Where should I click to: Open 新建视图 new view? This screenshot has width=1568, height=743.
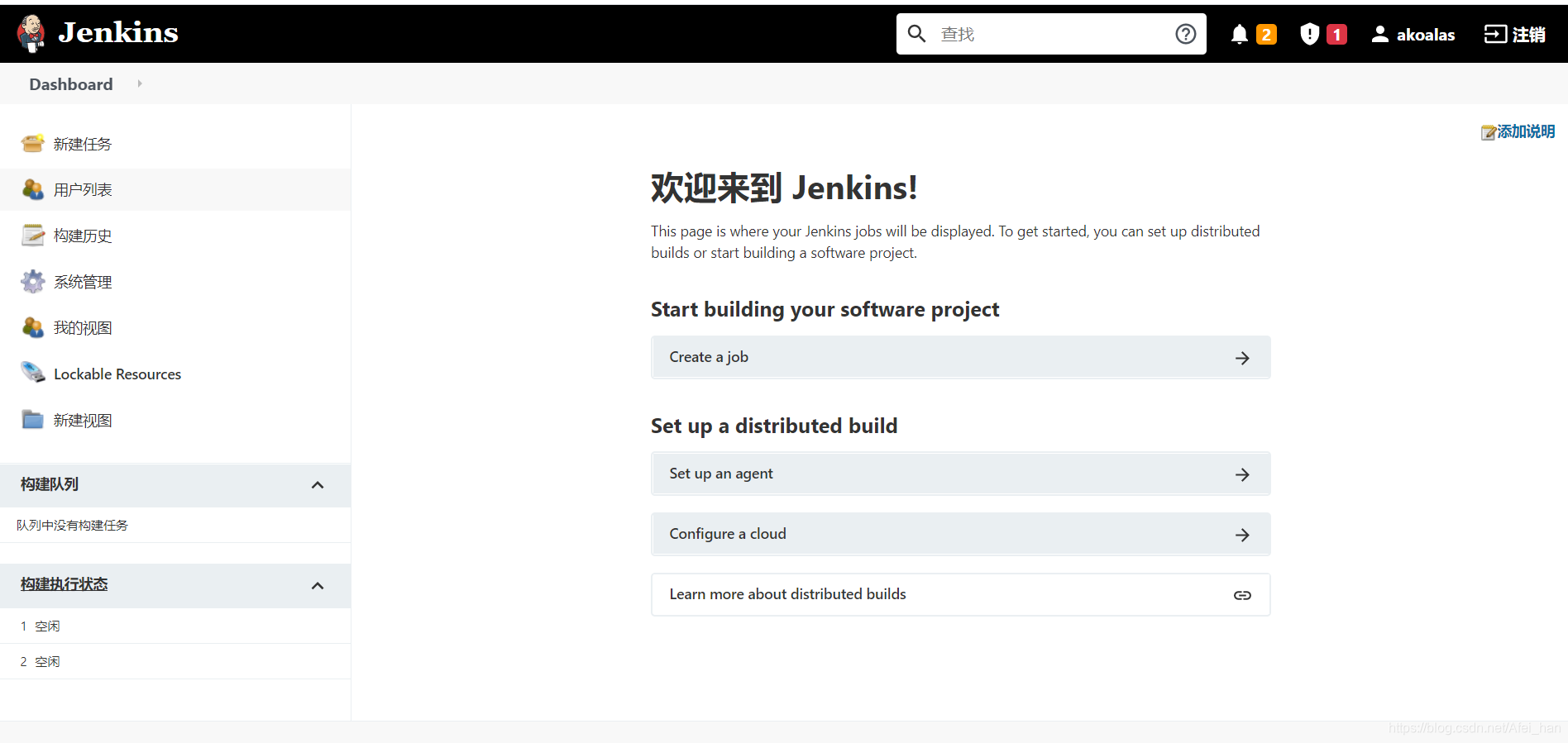coord(83,420)
